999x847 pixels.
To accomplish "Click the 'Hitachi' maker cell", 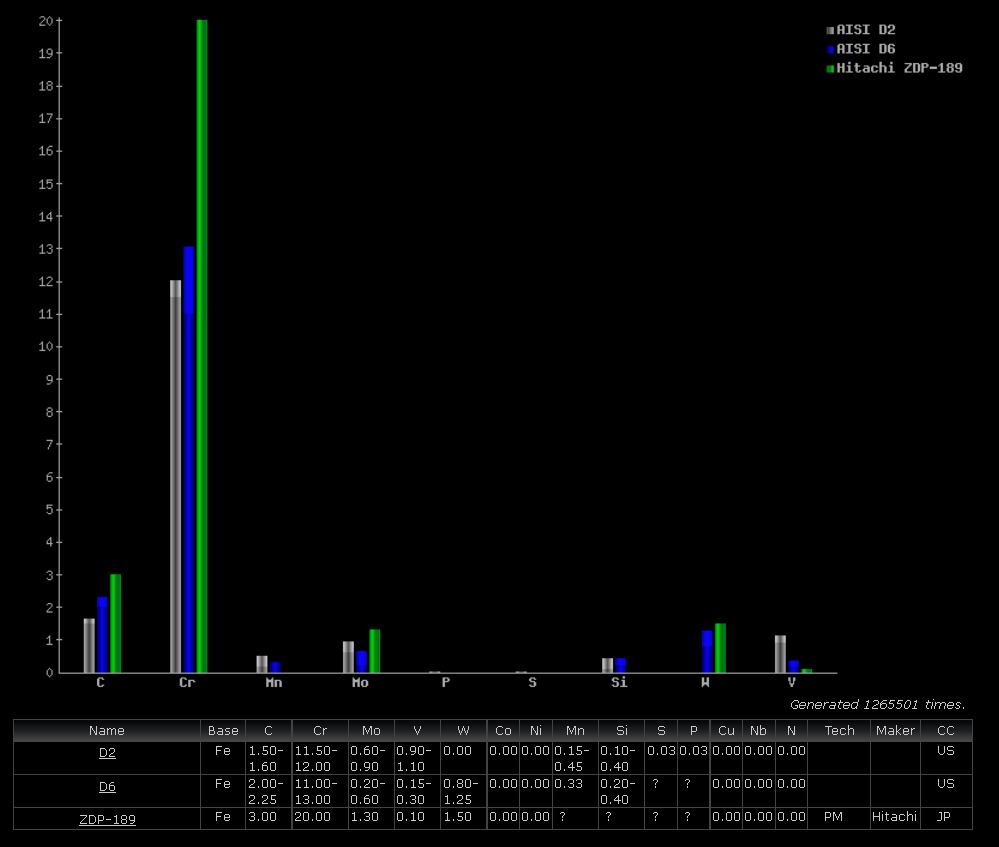I will 895,817.
